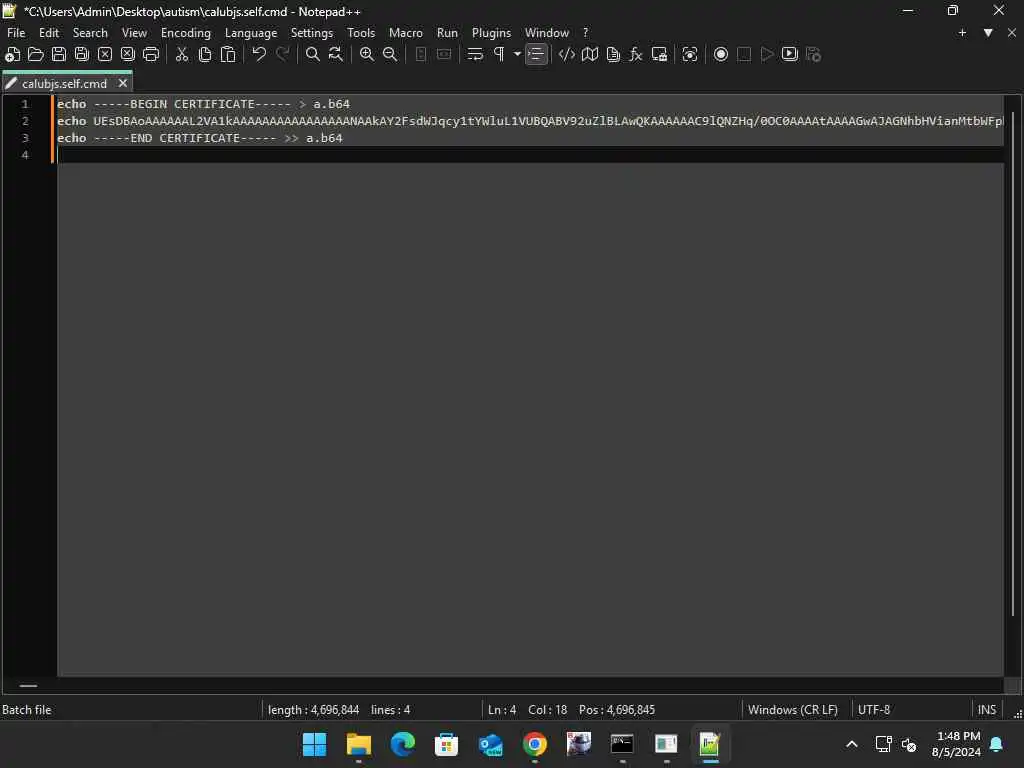Toggle Document Map toolbar icon

[x=590, y=54]
